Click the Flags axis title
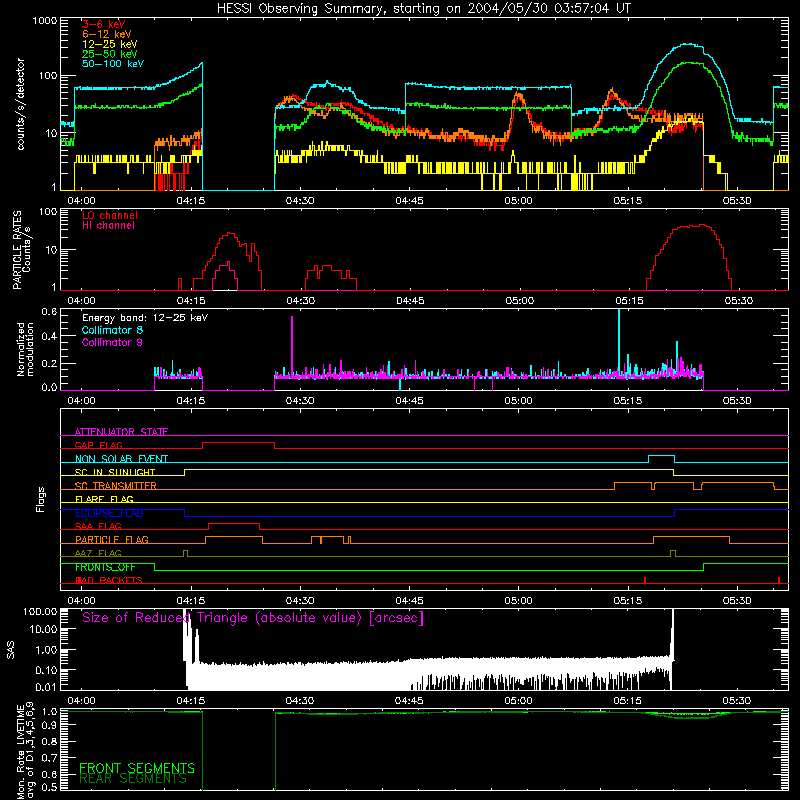 click(41, 499)
